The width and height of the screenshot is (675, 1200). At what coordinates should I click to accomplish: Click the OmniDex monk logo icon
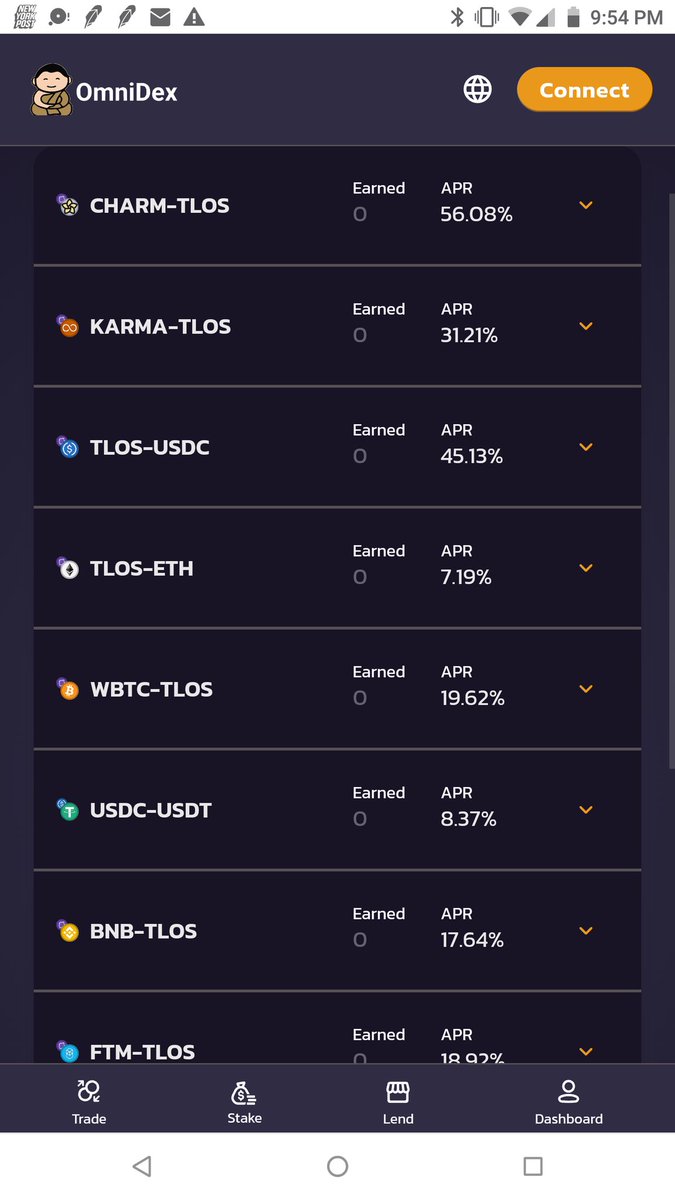[x=50, y=91]
